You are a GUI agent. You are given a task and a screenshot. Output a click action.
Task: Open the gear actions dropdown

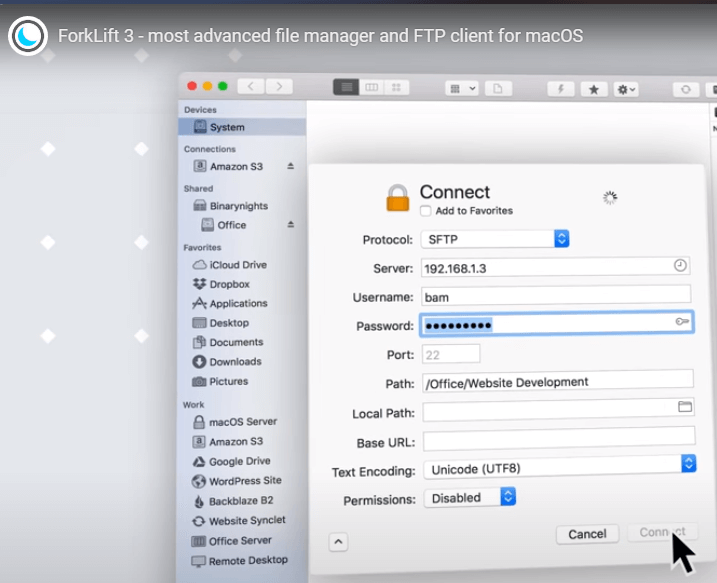(626, 89)
